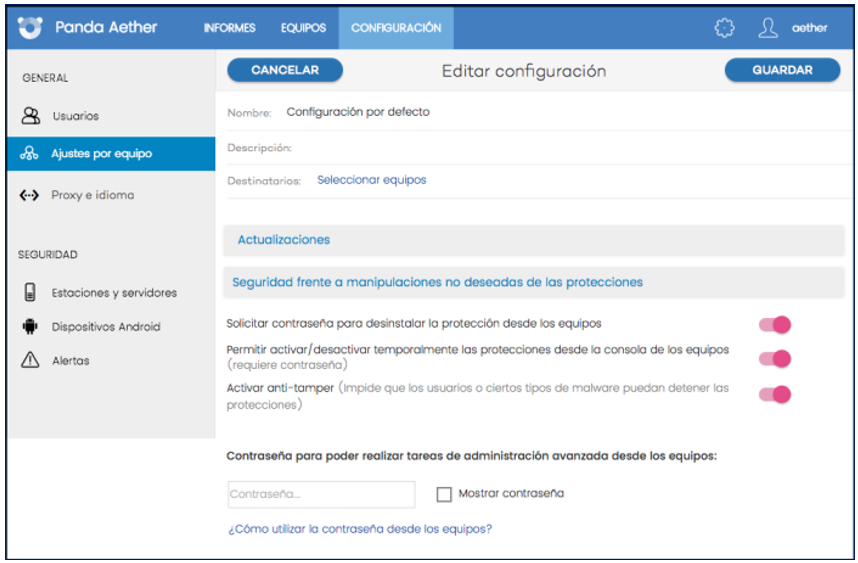Check the Mostrar contraseña checkbox
The height and width of the screenshot is (563, 858).
click(x=444, y=495)
